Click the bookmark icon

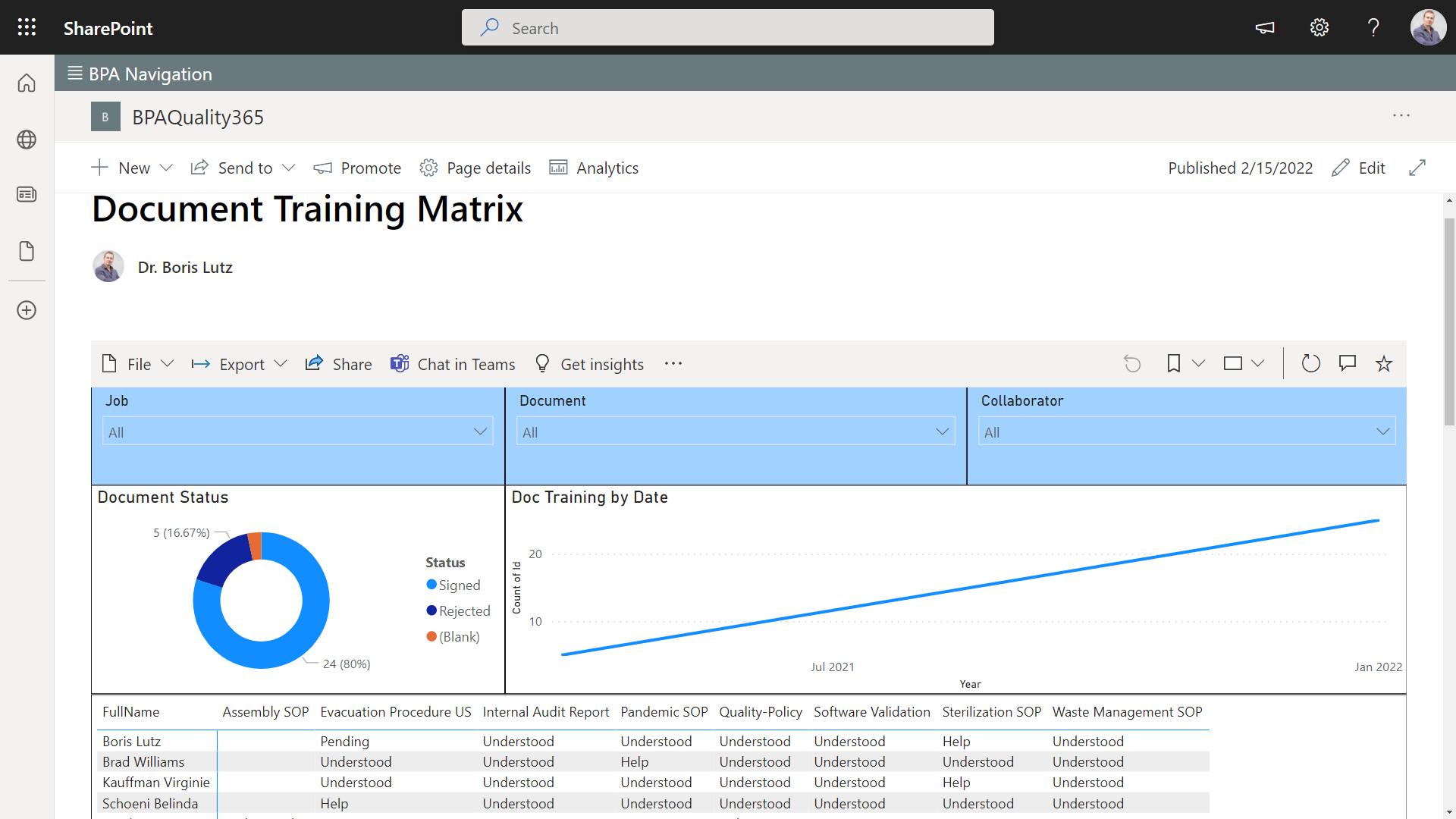(x=1173, y=364)
